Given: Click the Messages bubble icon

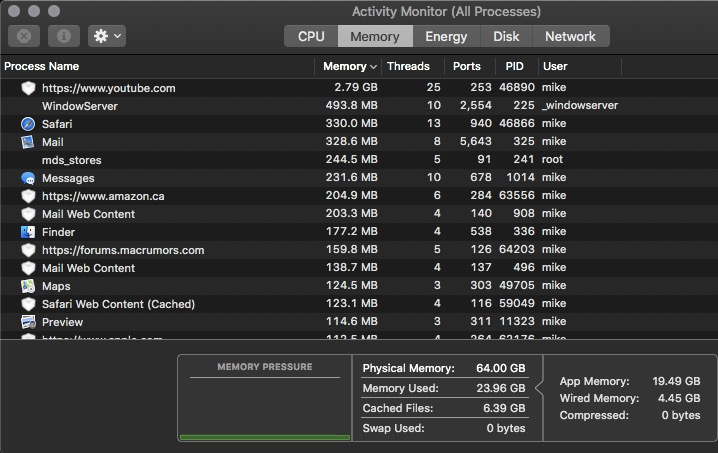Looking at the screenshot, I should (28, 178).
